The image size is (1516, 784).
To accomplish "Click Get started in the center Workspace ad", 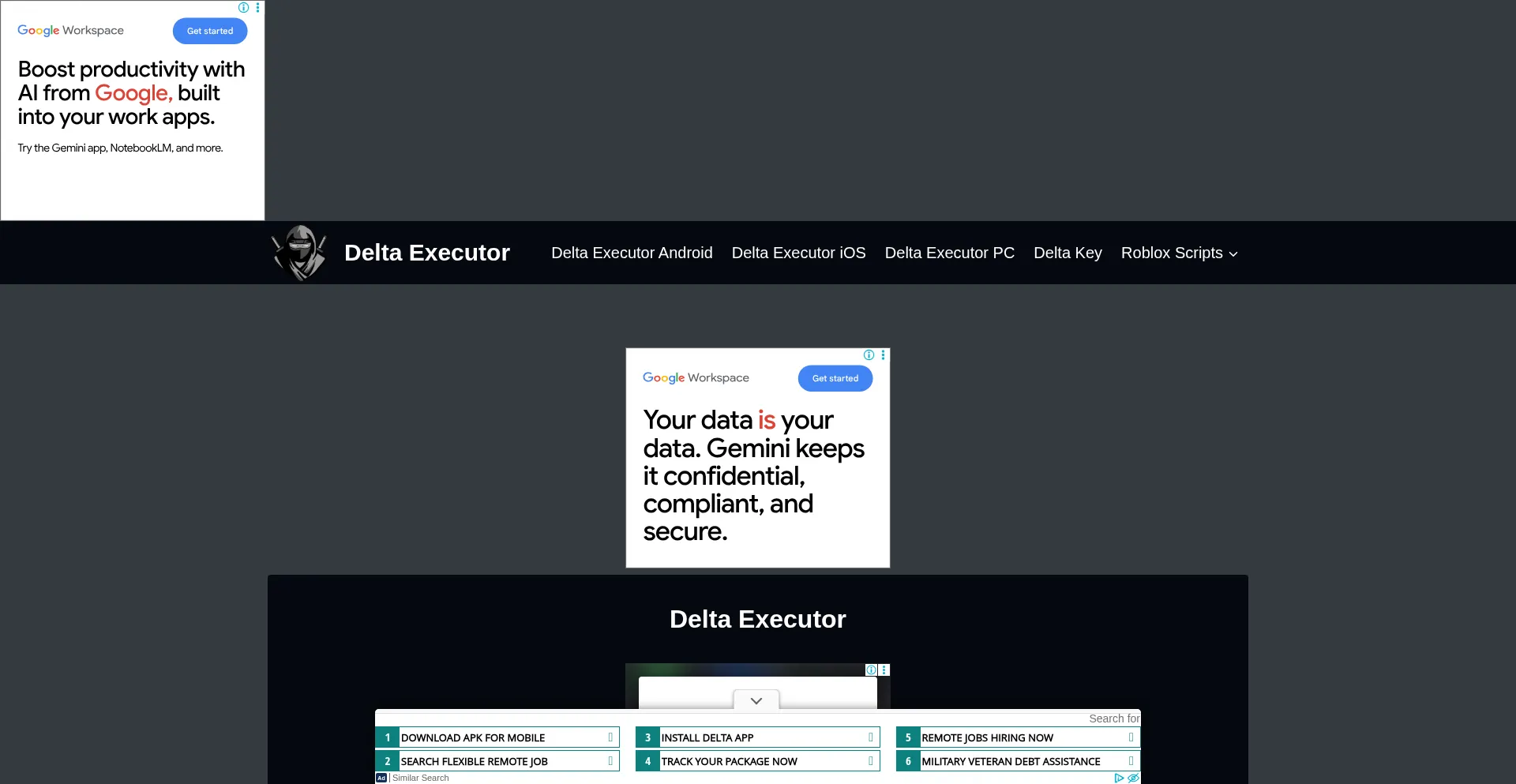I will click(x=835, y=378).
